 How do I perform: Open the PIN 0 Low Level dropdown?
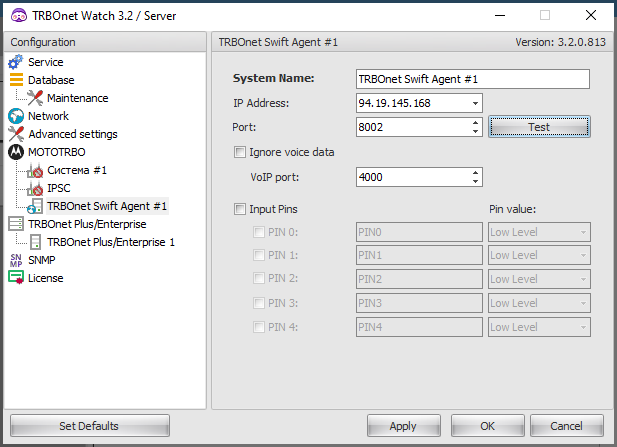coord(583,232)
